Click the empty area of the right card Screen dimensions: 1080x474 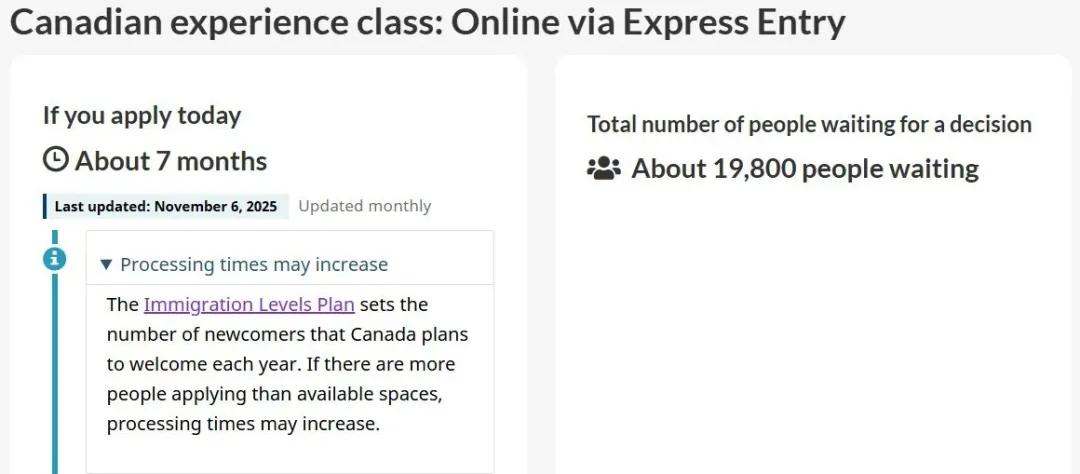point(812,330)
